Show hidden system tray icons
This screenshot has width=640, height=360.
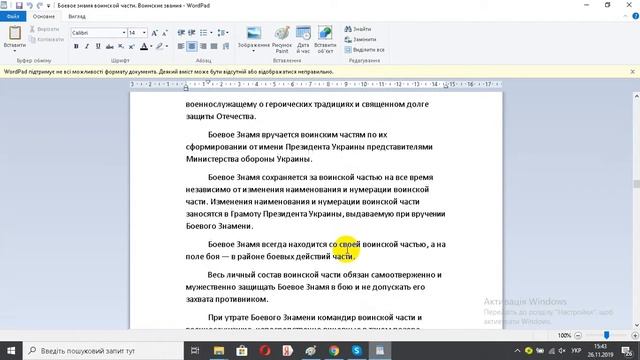517,351
